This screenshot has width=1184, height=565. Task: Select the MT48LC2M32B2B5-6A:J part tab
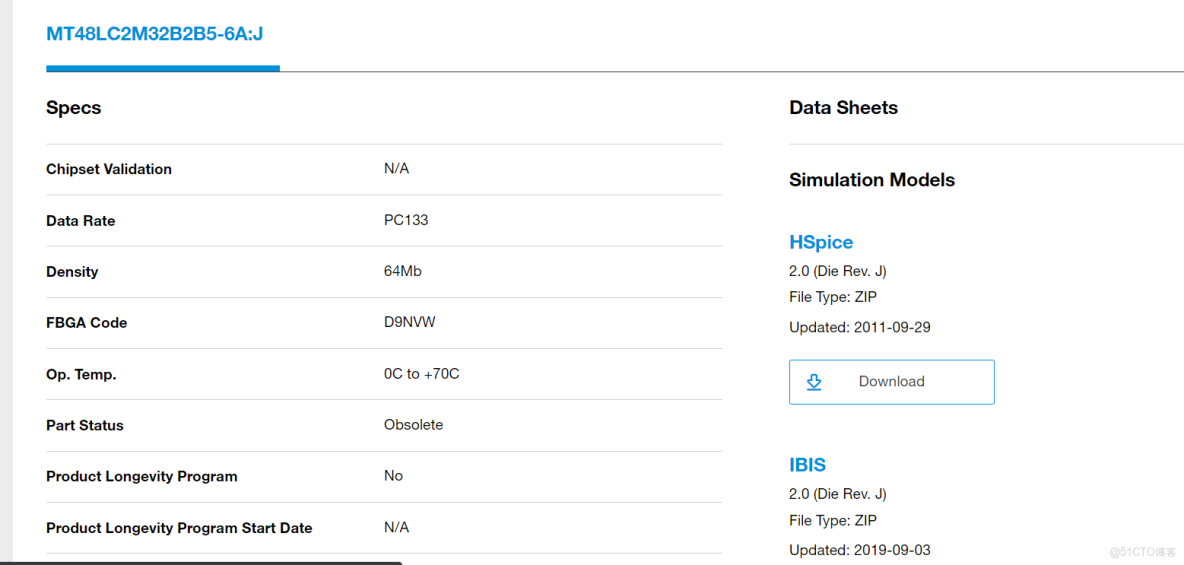click(x=155, y=34)
